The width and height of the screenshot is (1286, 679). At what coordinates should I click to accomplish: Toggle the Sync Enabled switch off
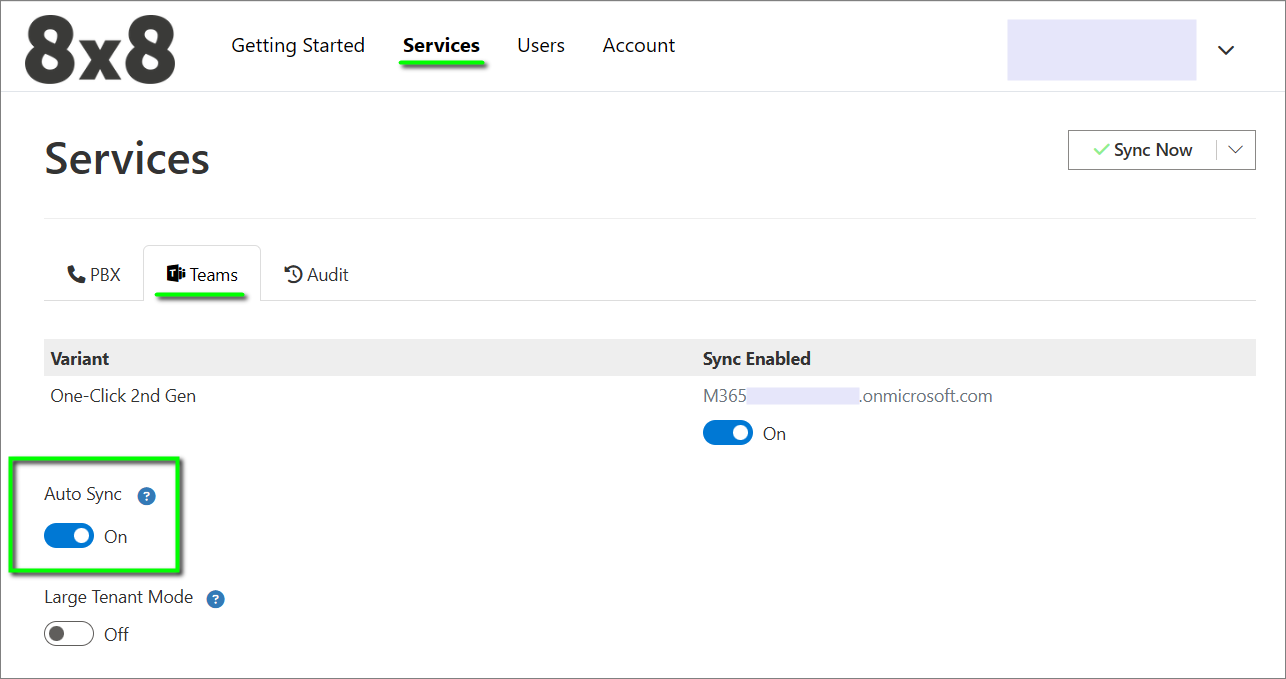tap(728, 433)
